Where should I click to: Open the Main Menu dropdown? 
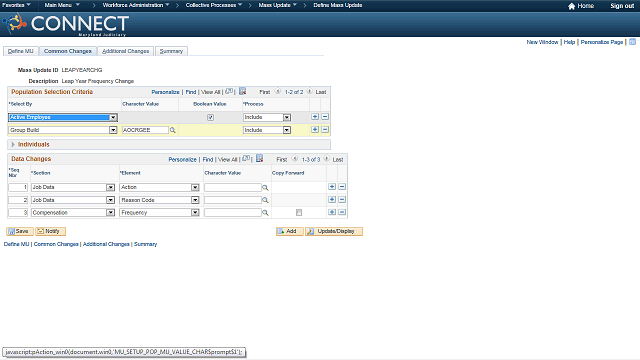point(62,5)
